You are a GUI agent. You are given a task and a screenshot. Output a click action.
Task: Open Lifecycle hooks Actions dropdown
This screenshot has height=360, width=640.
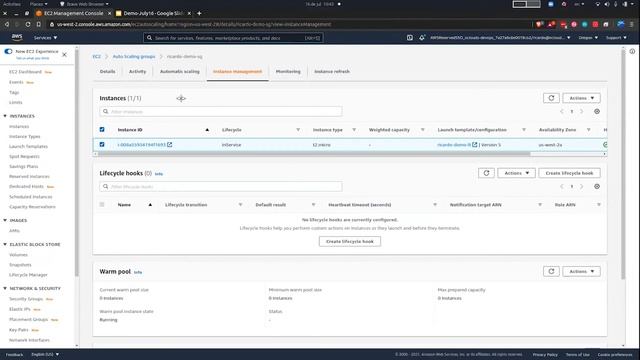tap(516, 173)
